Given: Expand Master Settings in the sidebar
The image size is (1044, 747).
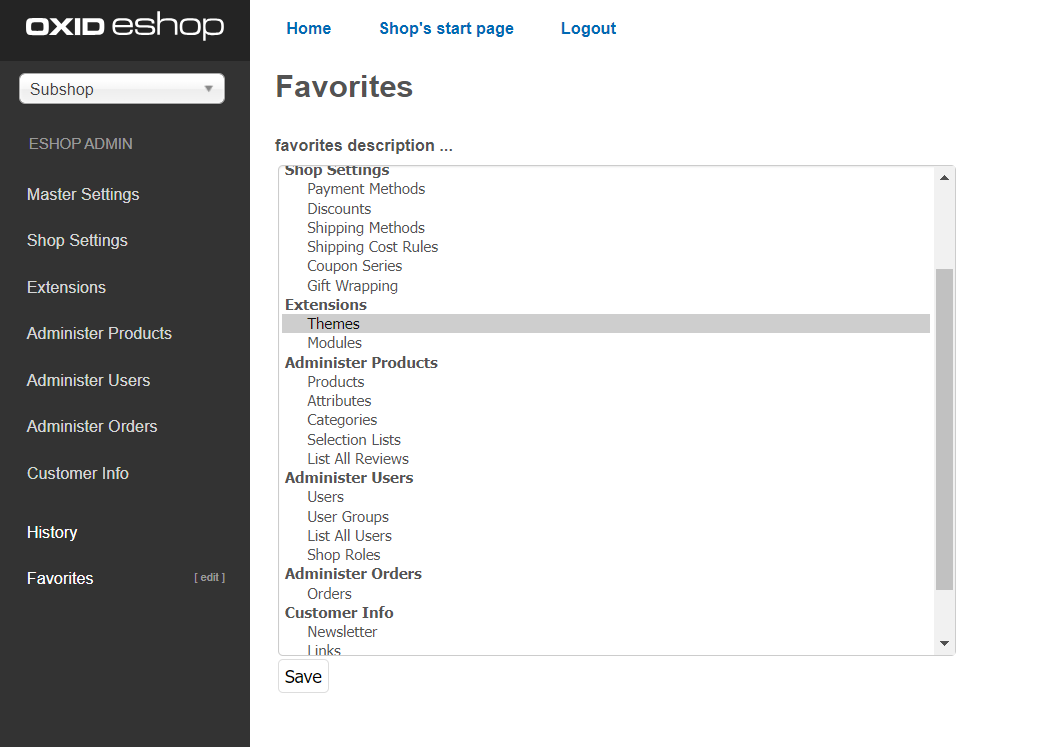Looking at the screenshot, I should [x=83, y=194].
